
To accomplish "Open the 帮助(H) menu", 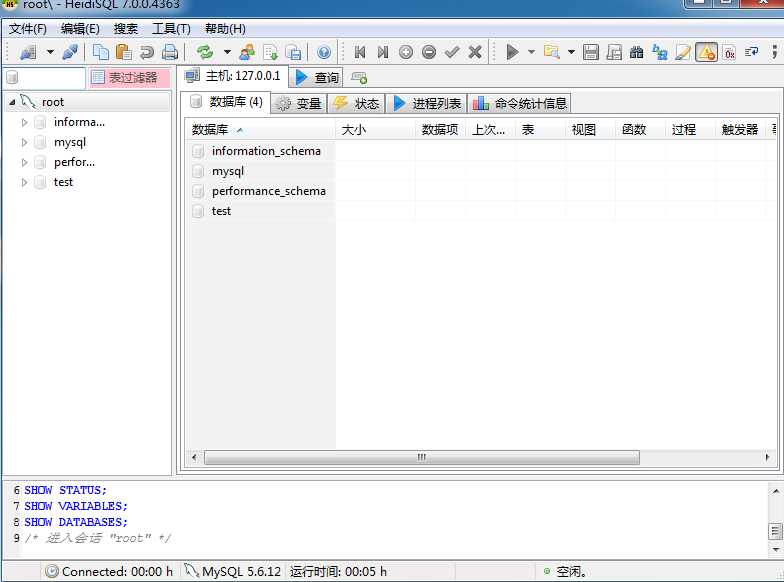I will (225, 29).
